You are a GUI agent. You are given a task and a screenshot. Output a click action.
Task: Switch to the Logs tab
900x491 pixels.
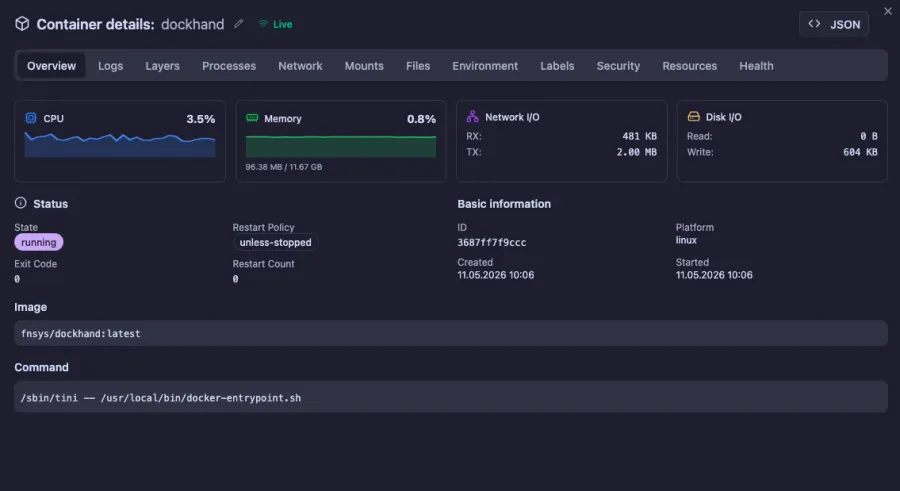pyautogui.click(x=110, y=65)
